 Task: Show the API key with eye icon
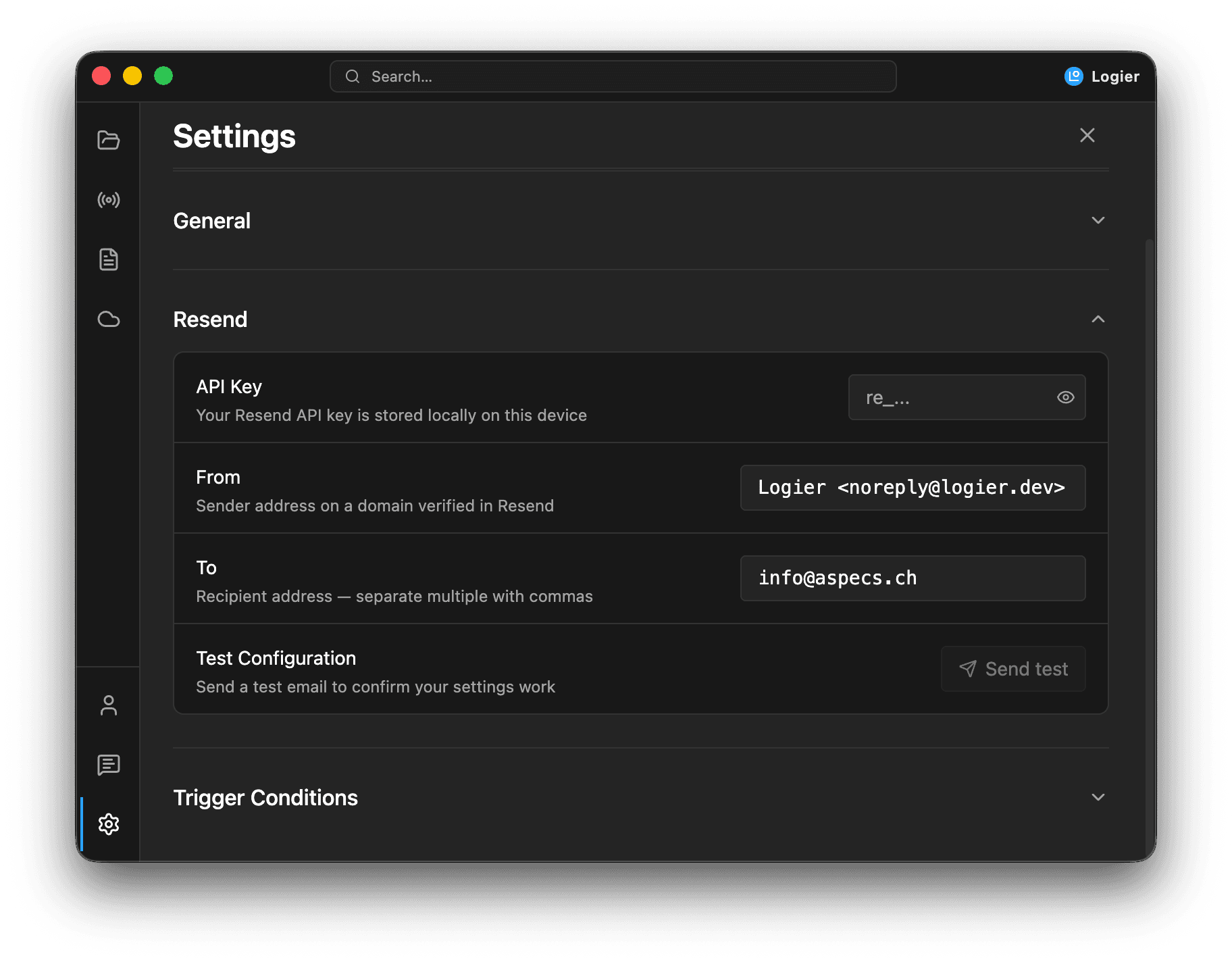coord(1065,397)
